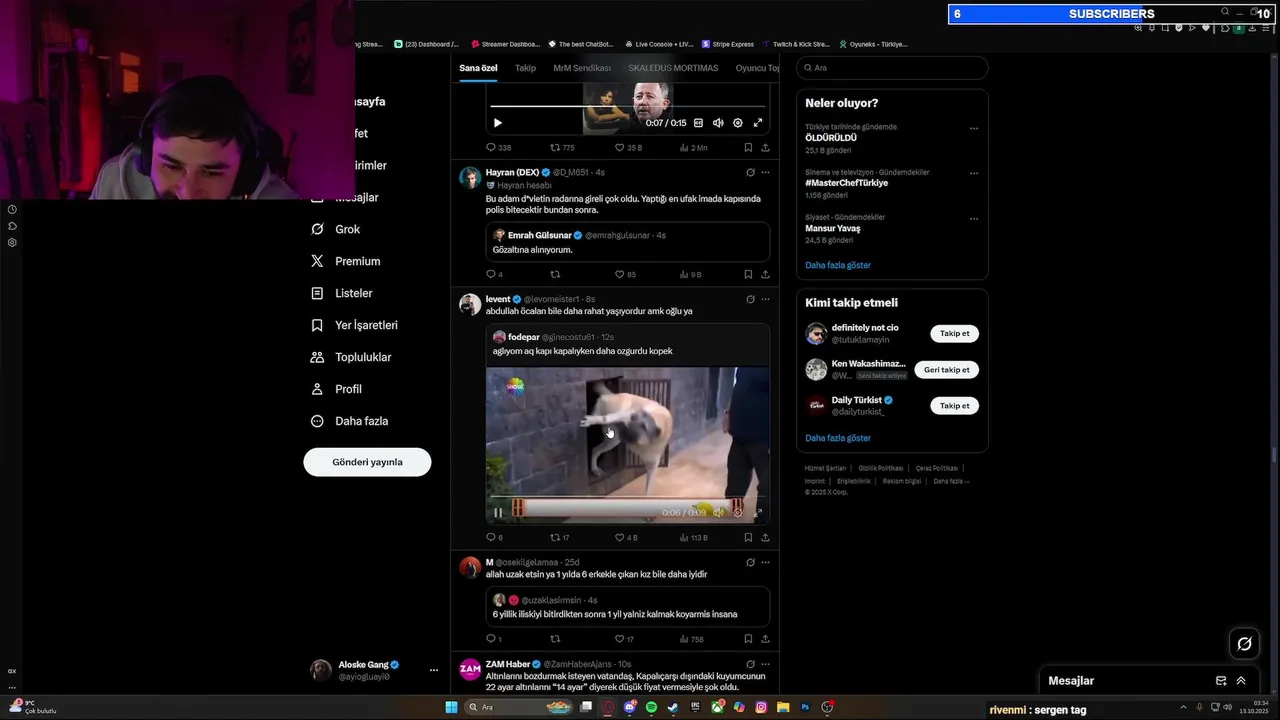The image size is (1280, 720).
Task: Click Grok icon on ZAM Haber post
Action: pos(750,664)
